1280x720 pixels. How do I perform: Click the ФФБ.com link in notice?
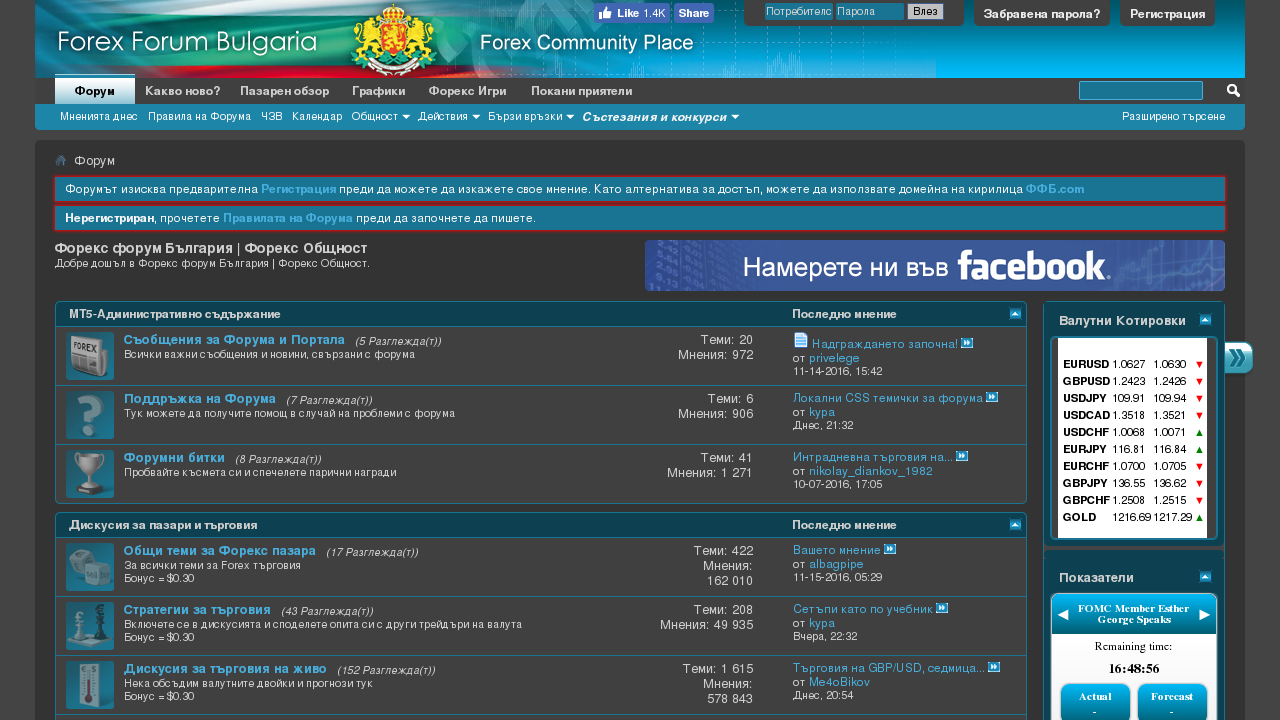[x=1054, y=189]
